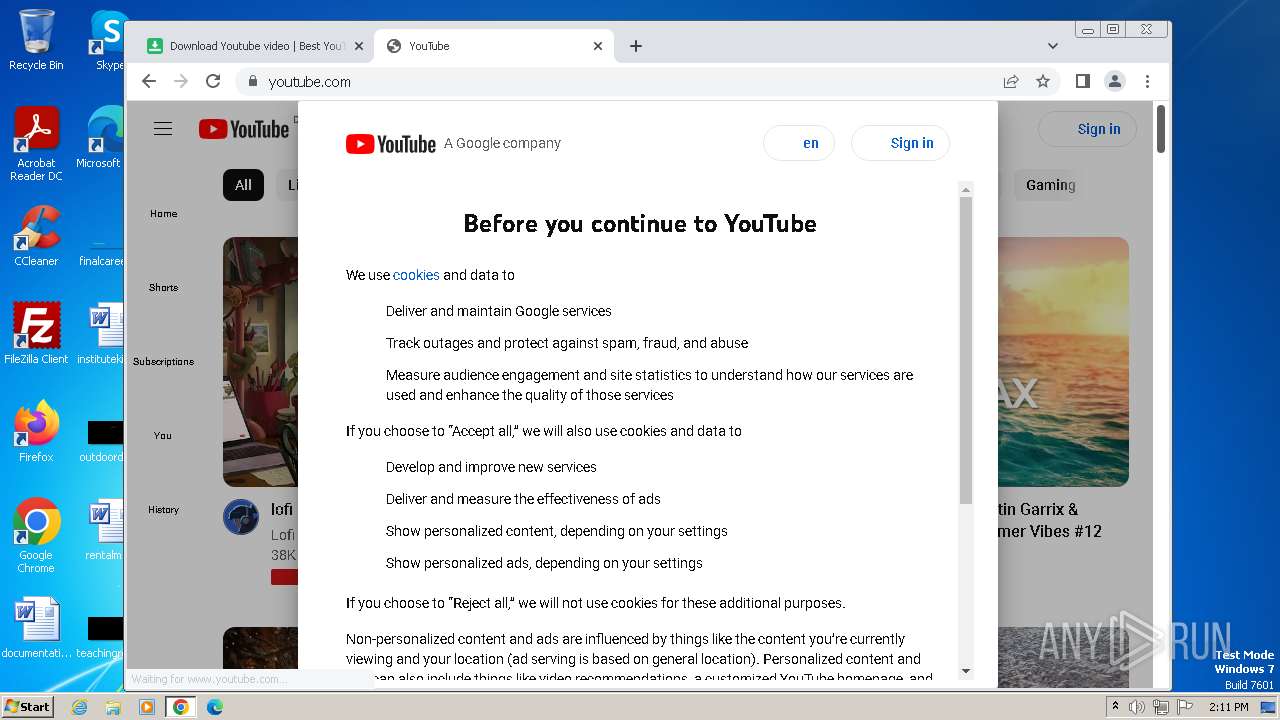Click Sign in button in consent dialog
This screenshot has width=1280, height=720.
click(900, 143)
